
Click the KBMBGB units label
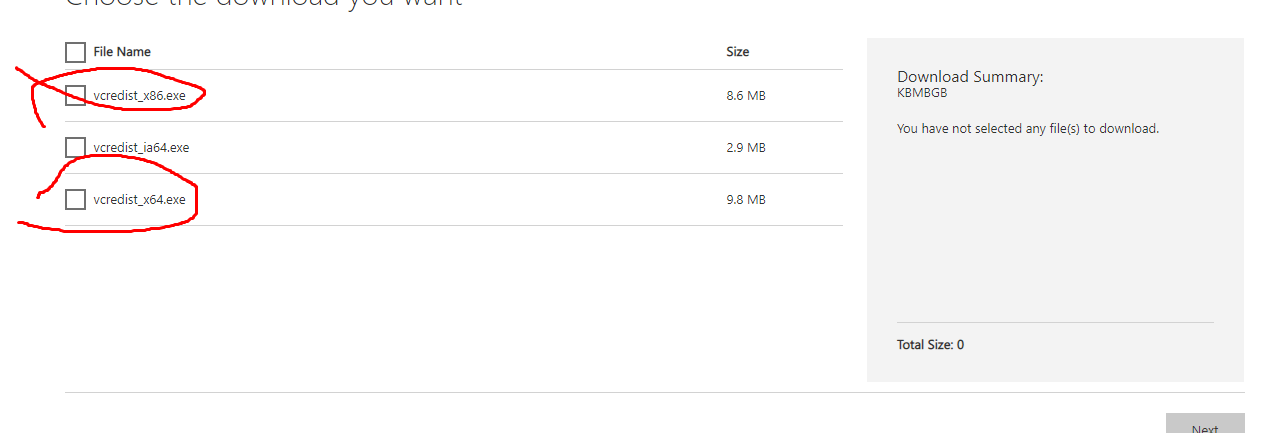921,93
